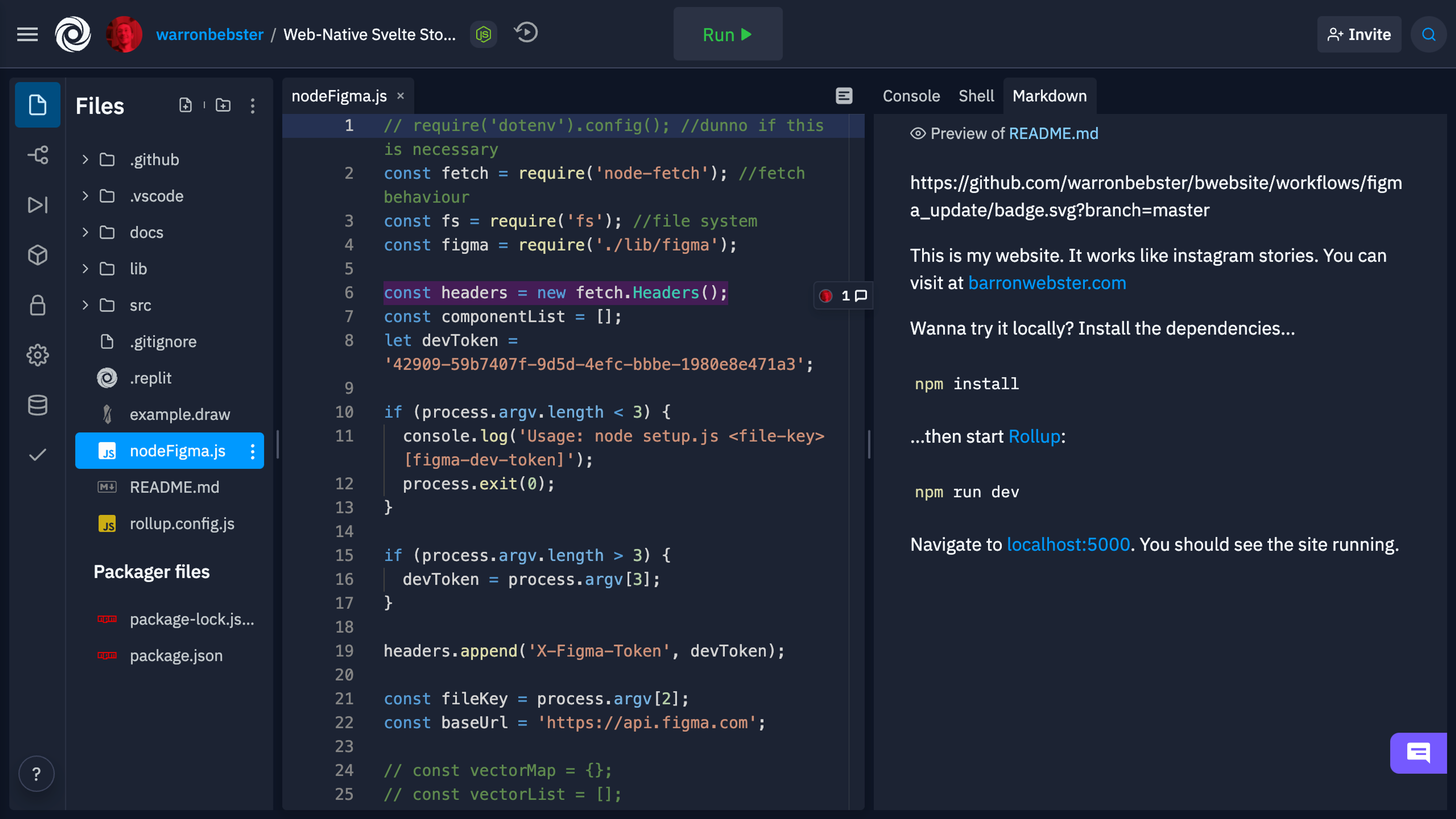This screenshot has height=819, width=1456.
Task: Click the new folder icon
Action: click(223, 105)
